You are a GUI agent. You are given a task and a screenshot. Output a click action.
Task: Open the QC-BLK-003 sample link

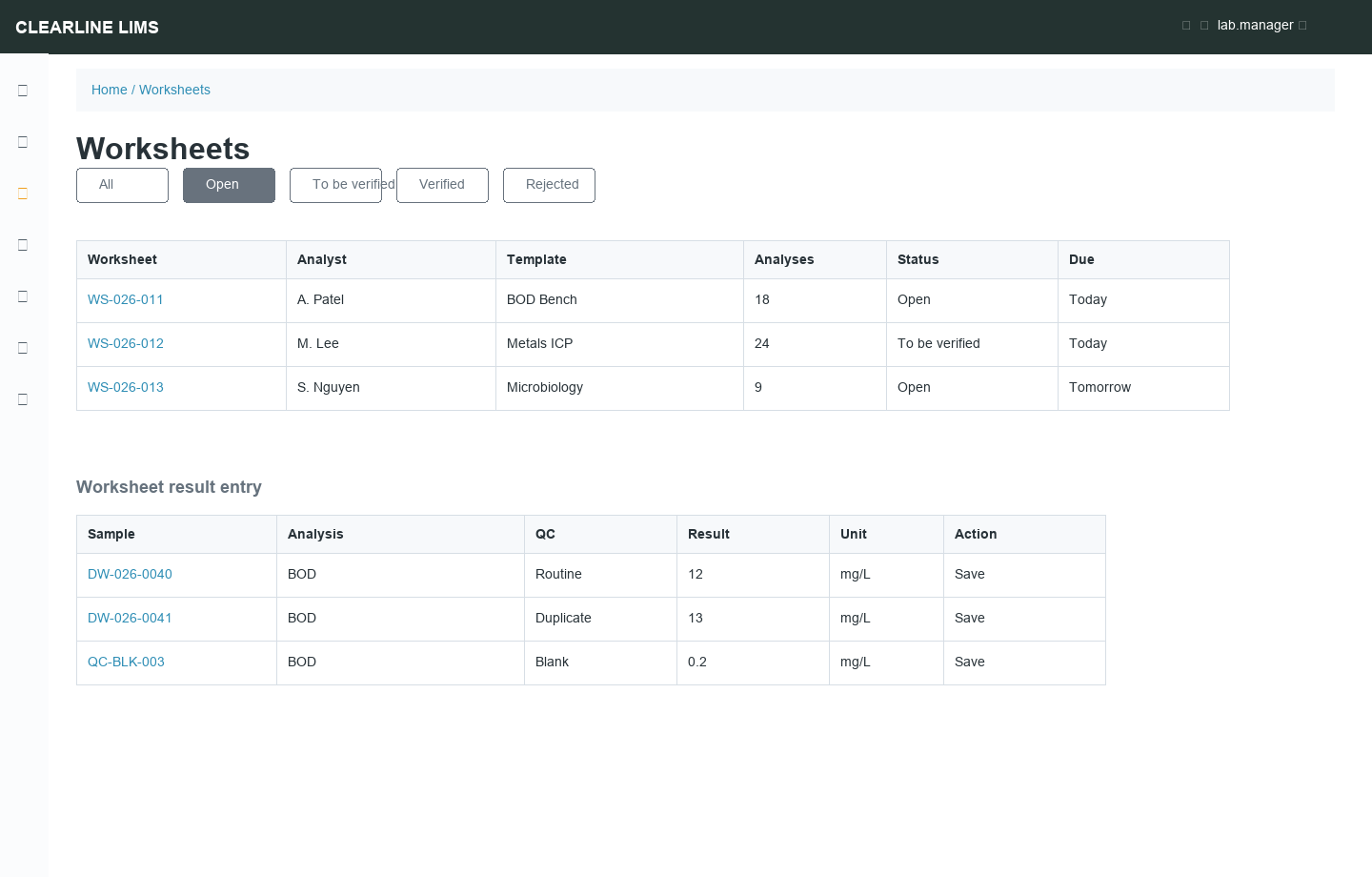tap(126, 662)
